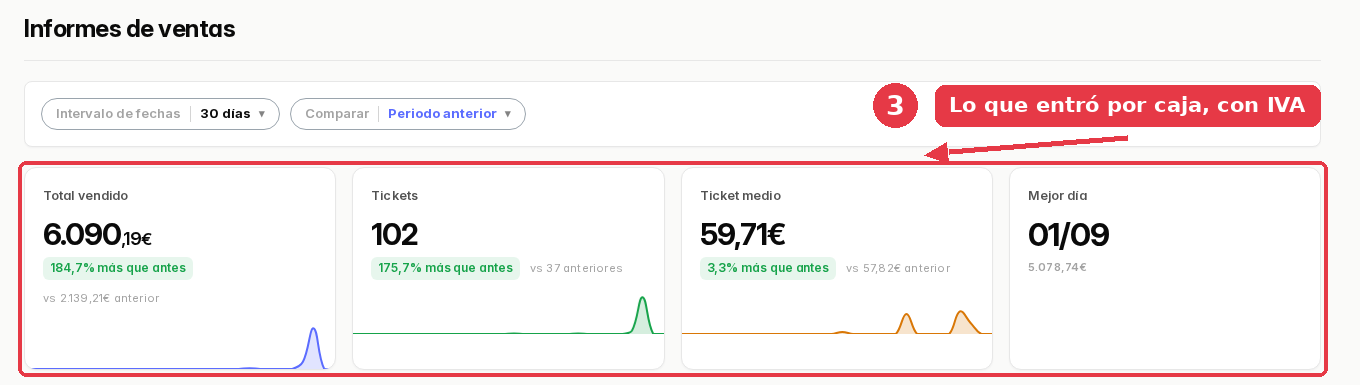The height and width of the screenshot is (385, 1360).
Task: Click the 6.090,19€ total value
Action: tap(97, 235)
